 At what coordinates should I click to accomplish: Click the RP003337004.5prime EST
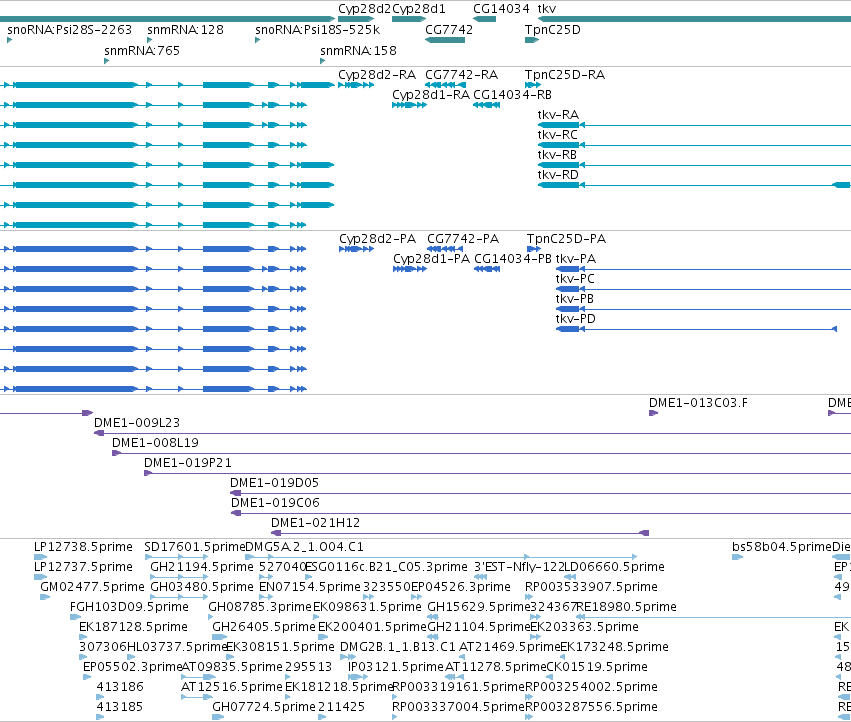point(458,707)
